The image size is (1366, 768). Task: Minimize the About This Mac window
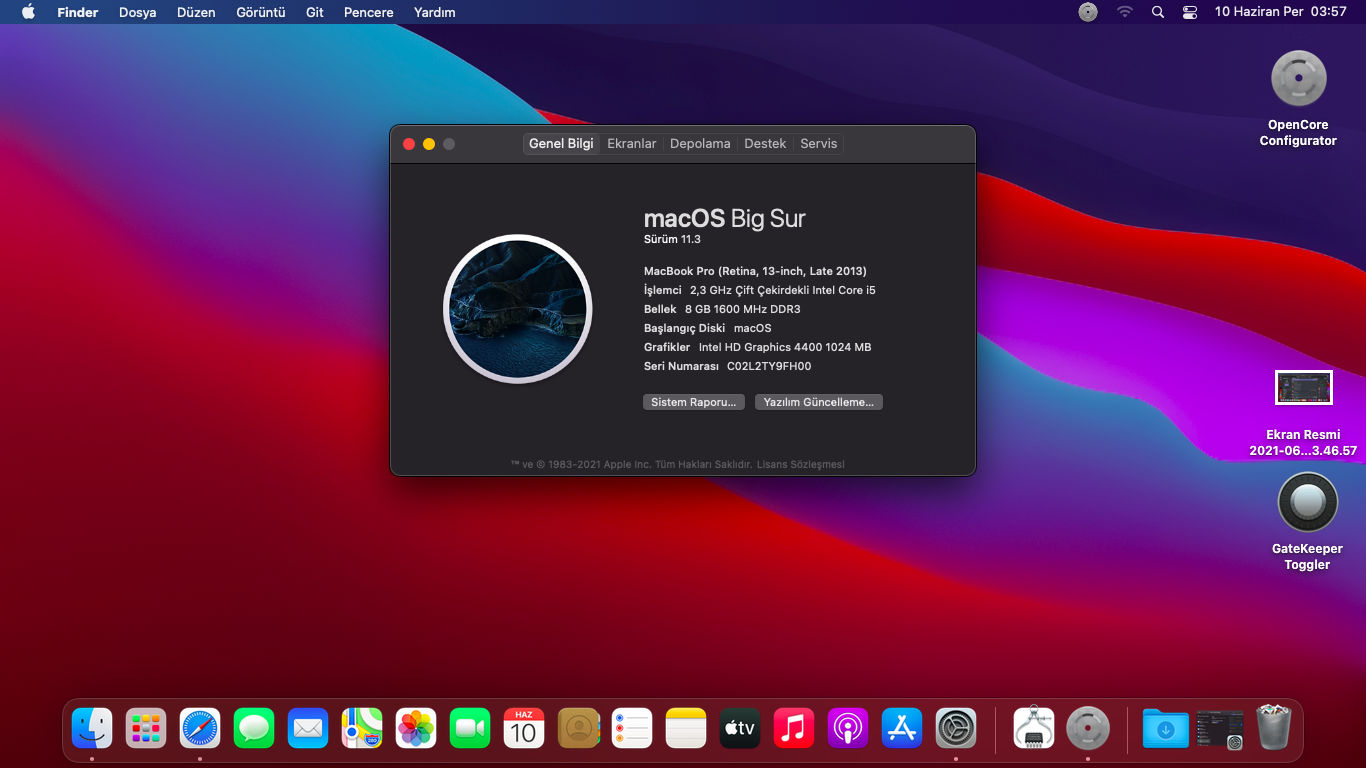(429, 144)
